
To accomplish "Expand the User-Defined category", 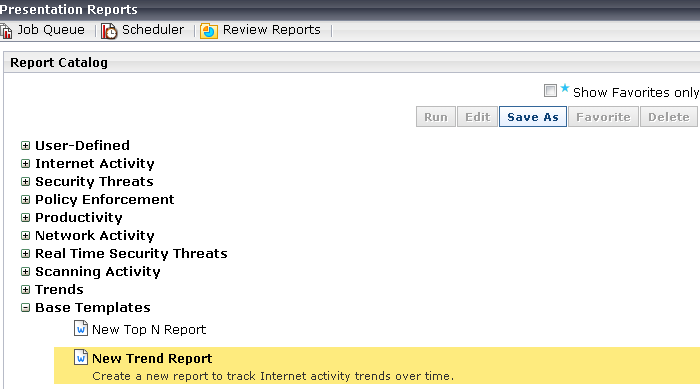I will pyautogui.click(x=25, y=146).
